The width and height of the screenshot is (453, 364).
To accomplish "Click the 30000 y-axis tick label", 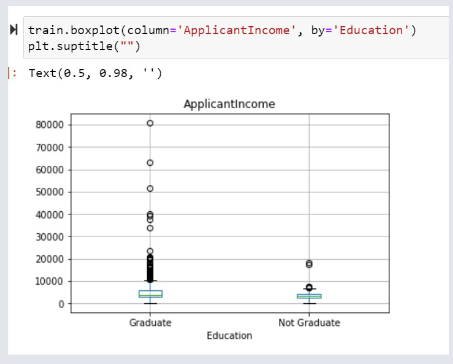I will 50,237.
